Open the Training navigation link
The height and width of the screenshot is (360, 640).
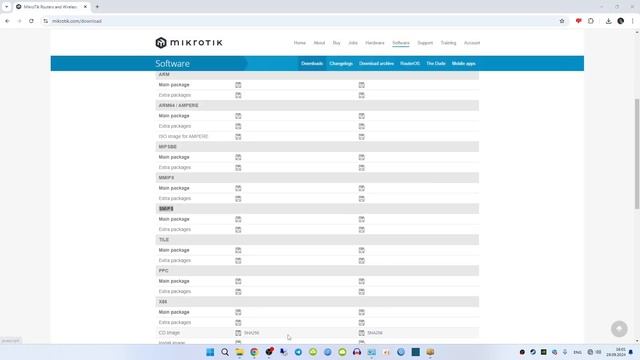pyautogui.click(x=448, y=43)
